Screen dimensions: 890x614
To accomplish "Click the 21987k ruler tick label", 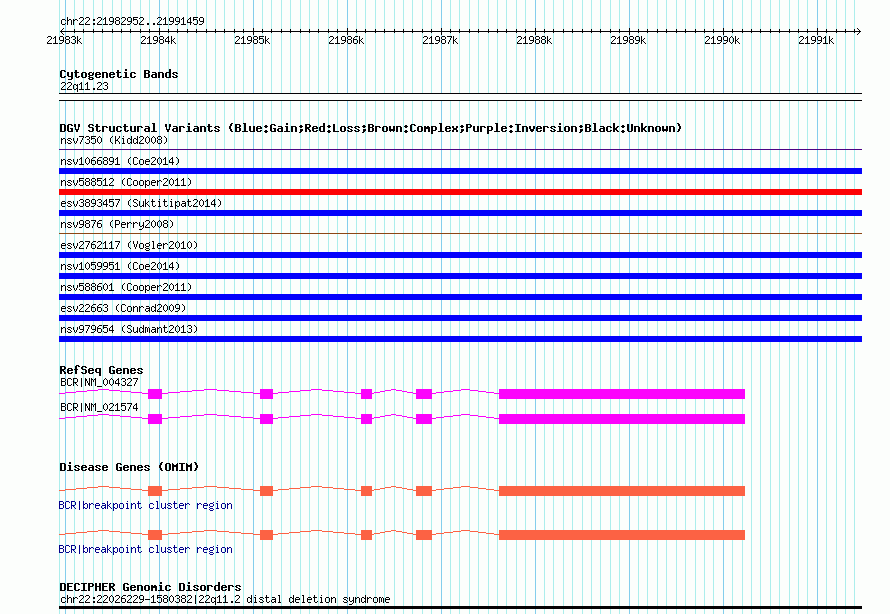I will 440,40.
